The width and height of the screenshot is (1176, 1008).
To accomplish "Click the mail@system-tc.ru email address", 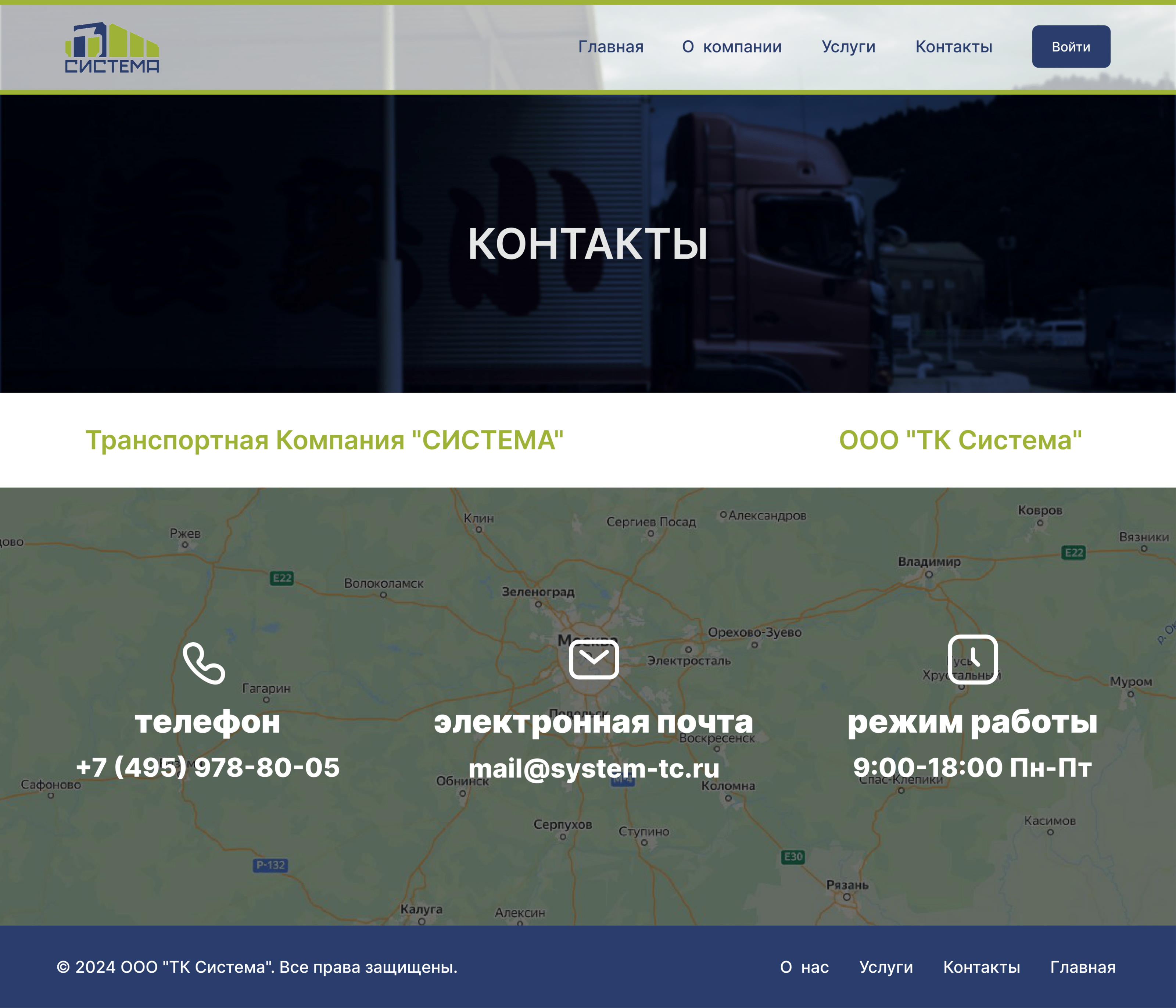I will click(x=594, y=768).
